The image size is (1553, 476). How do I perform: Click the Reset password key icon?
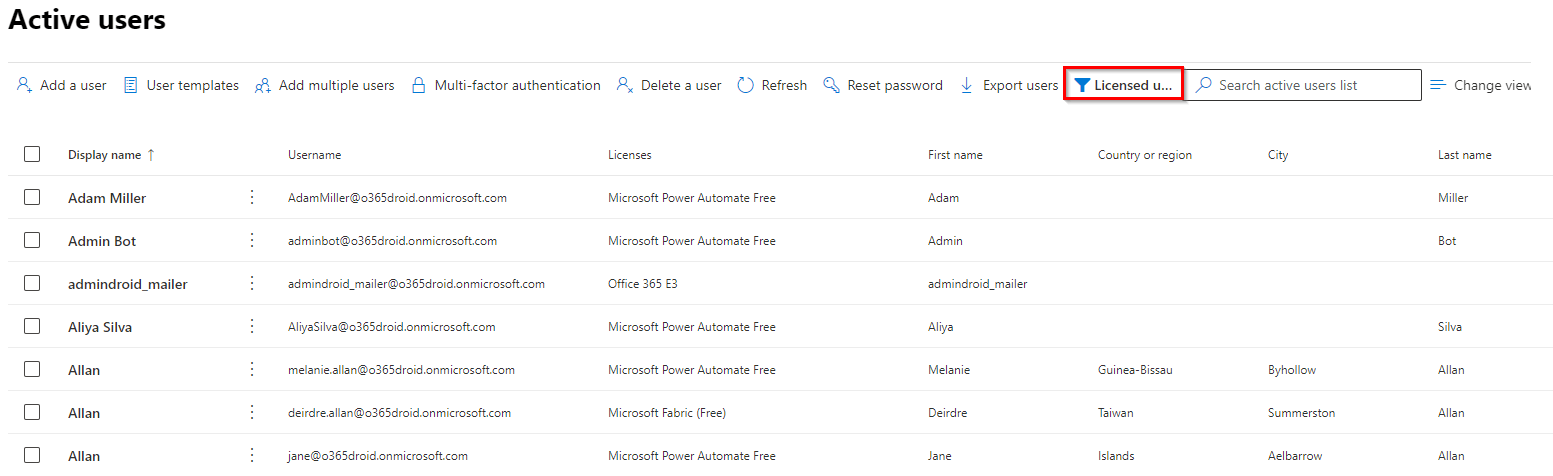831,86
